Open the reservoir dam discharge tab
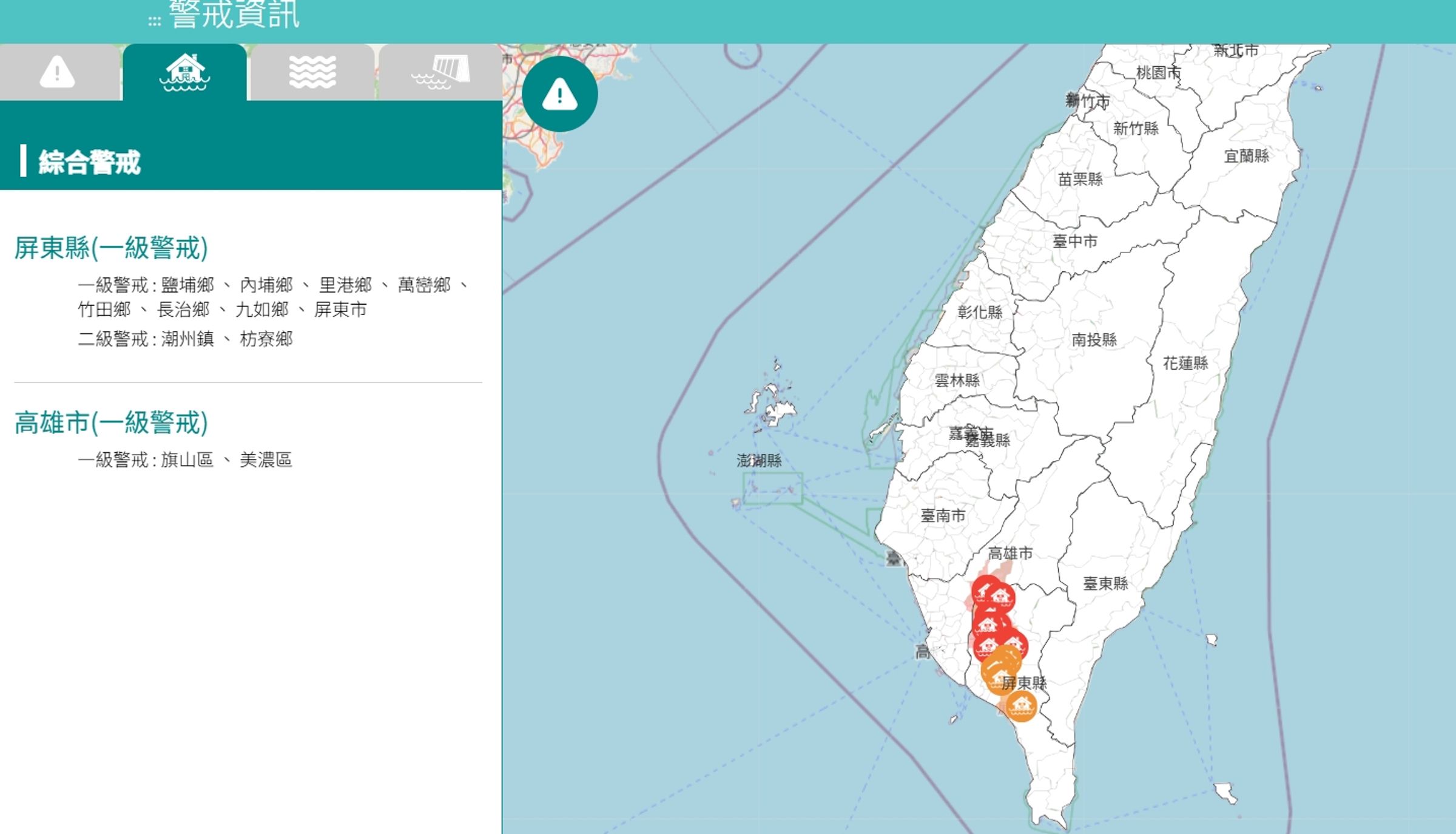This screenshot has width=1456, height=834. (x=440, y=72)
